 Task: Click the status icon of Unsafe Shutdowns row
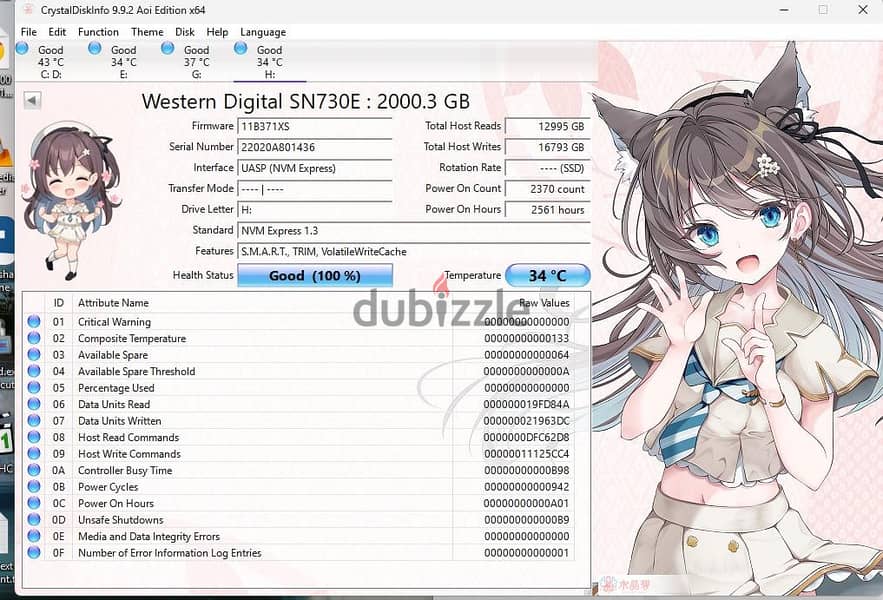[x=34, y=519]
